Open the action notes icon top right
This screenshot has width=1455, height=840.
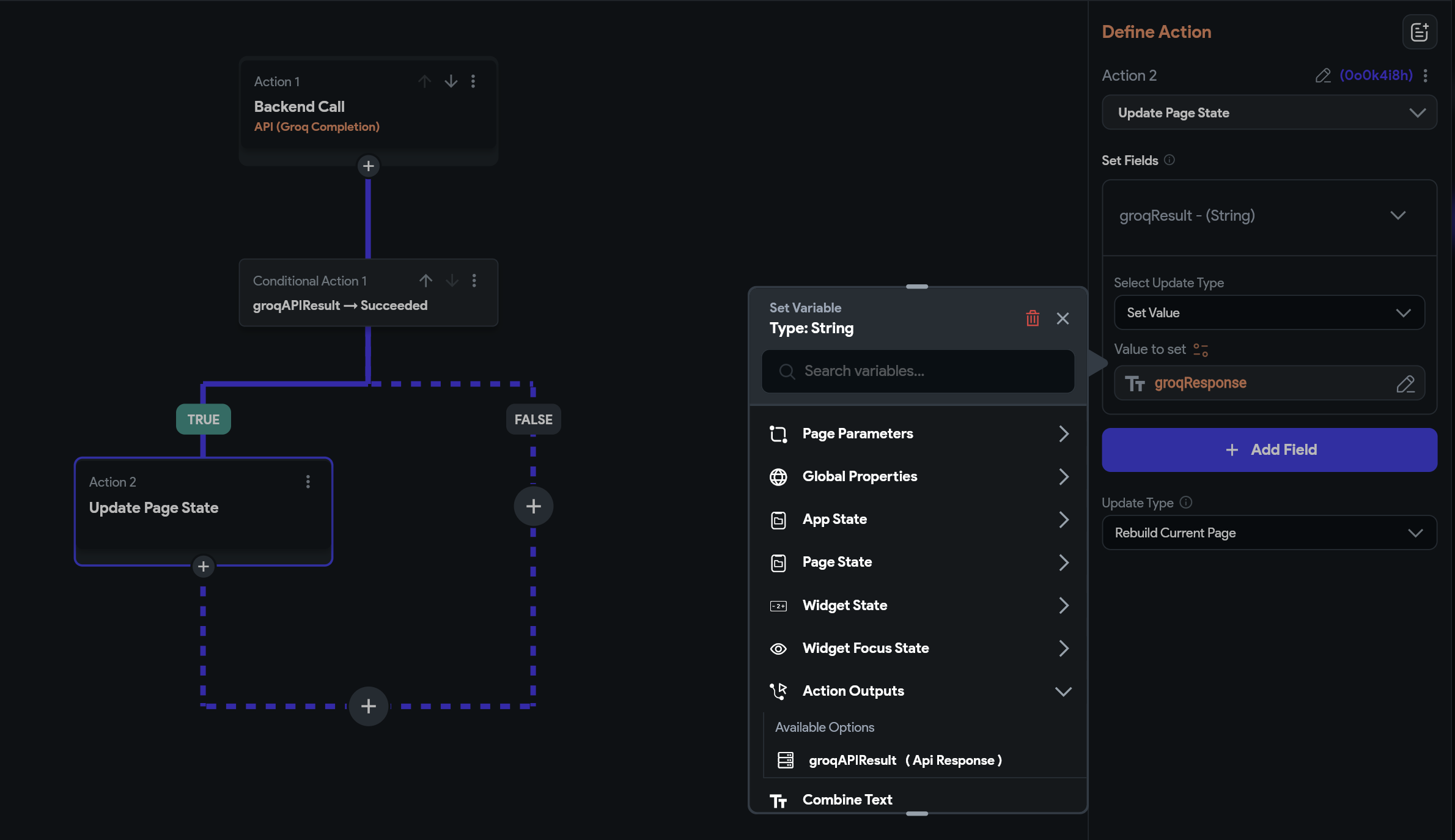click(x=1420, y=32)
